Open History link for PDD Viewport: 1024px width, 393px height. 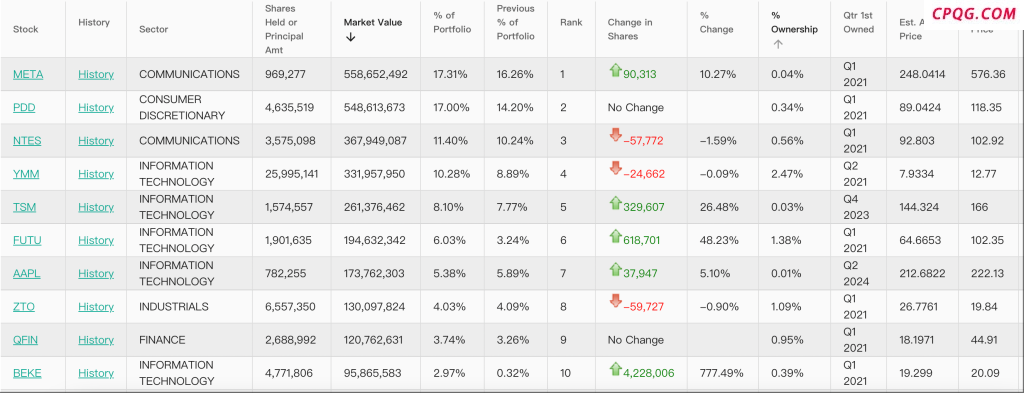[96, 108]
